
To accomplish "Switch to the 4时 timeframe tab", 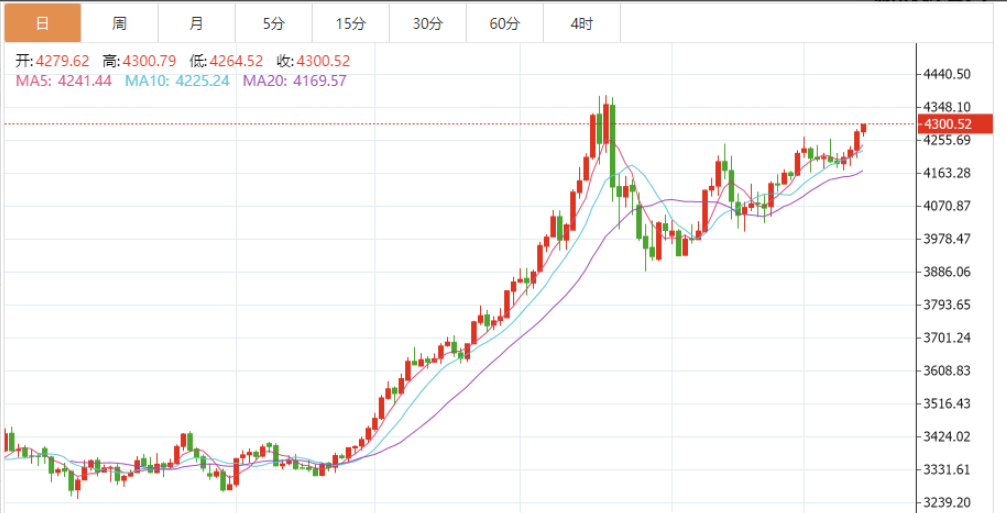I will (x=581, y=23).
